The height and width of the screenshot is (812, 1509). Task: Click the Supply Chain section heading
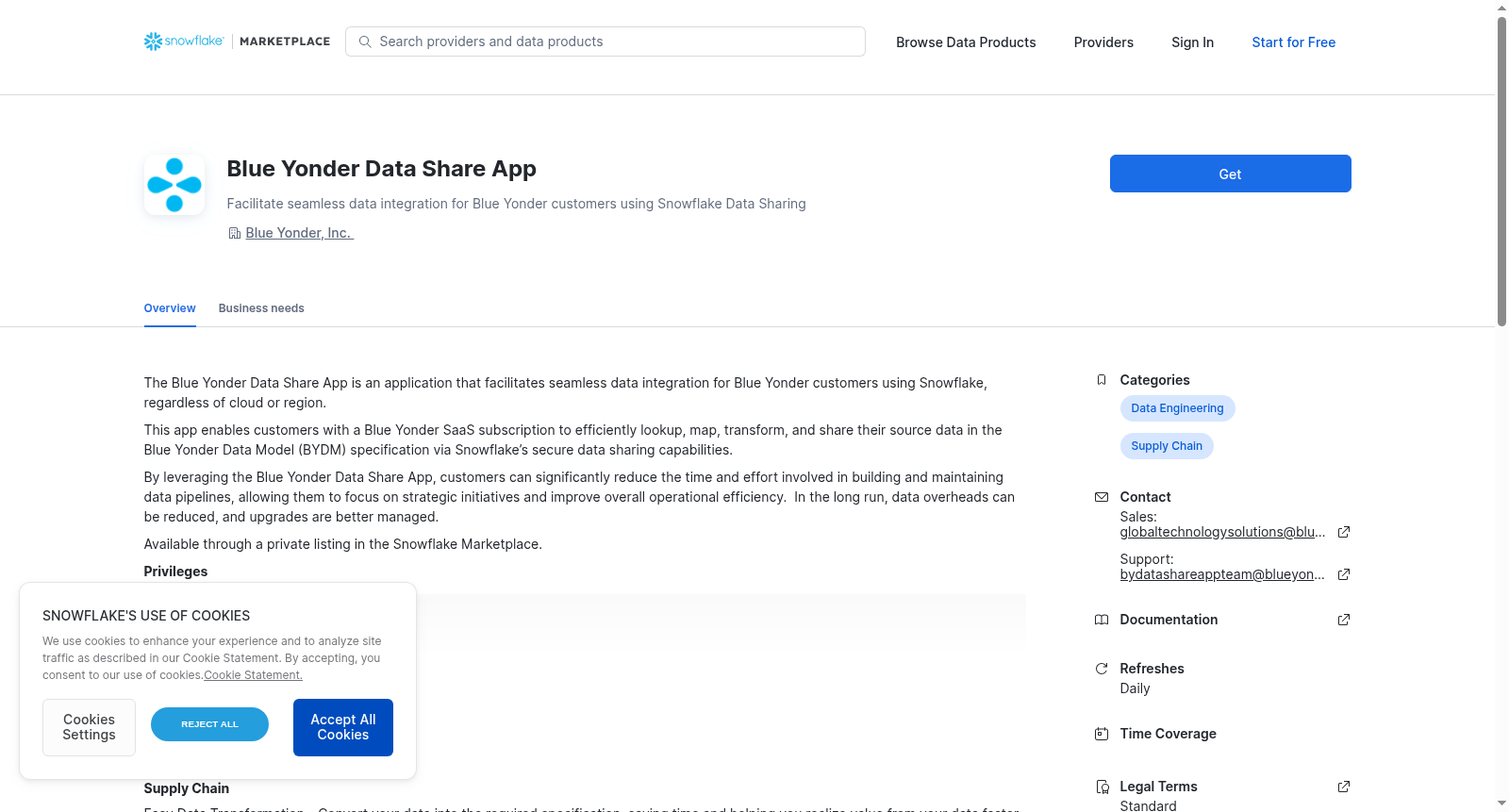tap(186, 788)
